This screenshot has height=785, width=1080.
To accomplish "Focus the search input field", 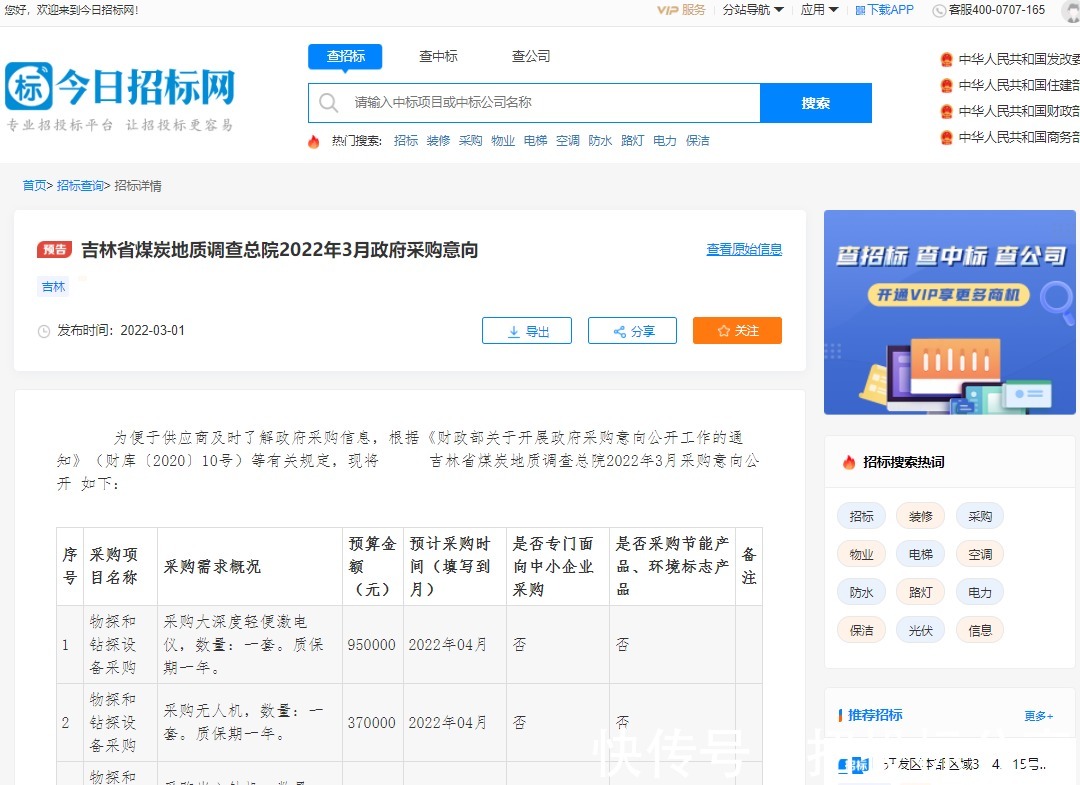I will [x=534, y=103].
